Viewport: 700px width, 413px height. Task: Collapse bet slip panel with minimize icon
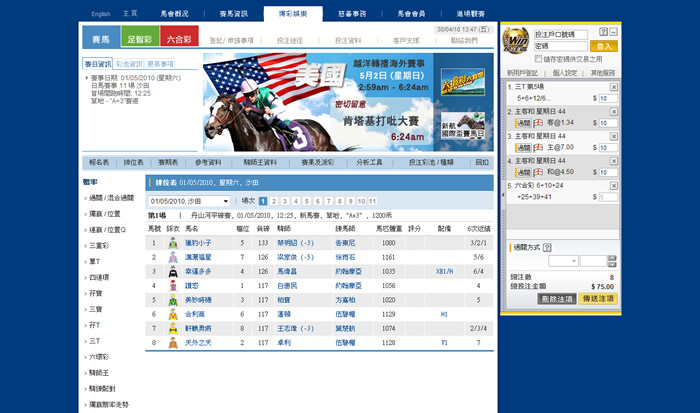click(x=612, y=31)
